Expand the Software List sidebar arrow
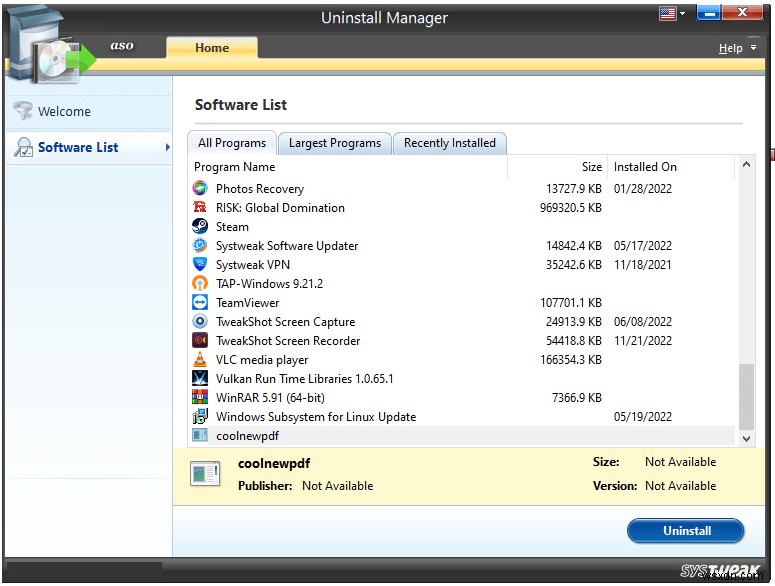The image size is (775, 586). coord(167,148)
